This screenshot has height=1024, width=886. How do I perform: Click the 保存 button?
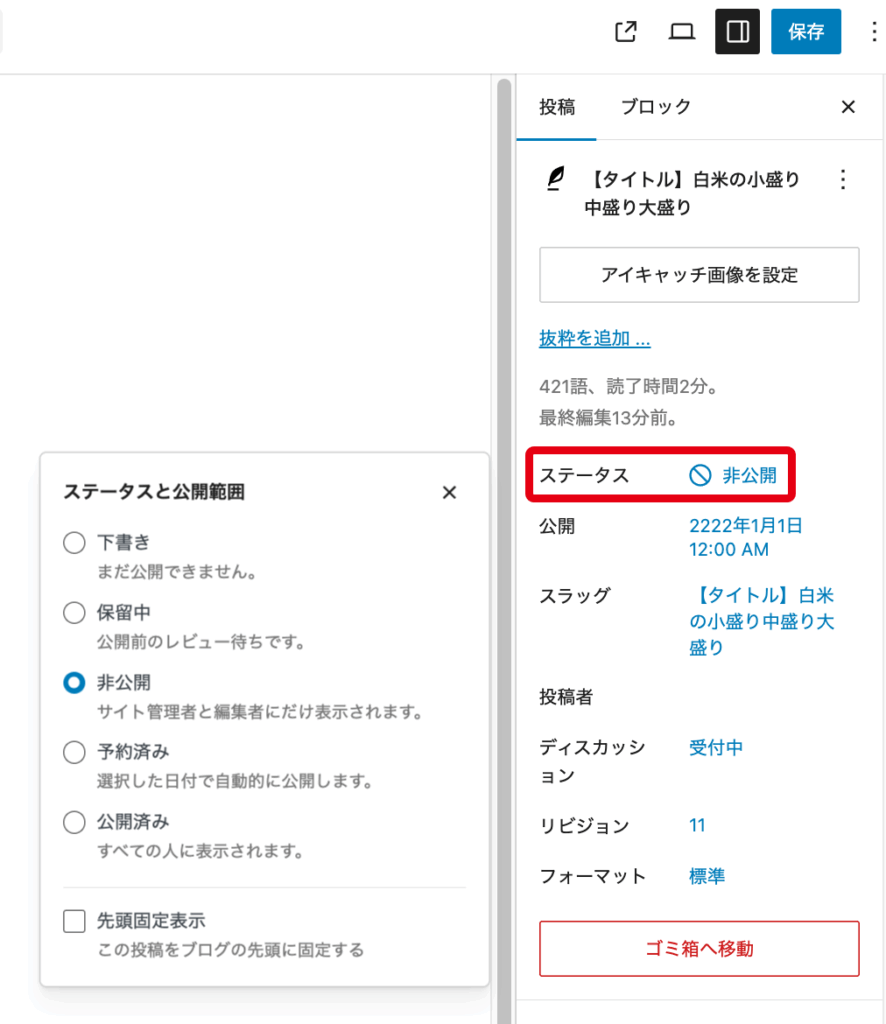point(805,32)
